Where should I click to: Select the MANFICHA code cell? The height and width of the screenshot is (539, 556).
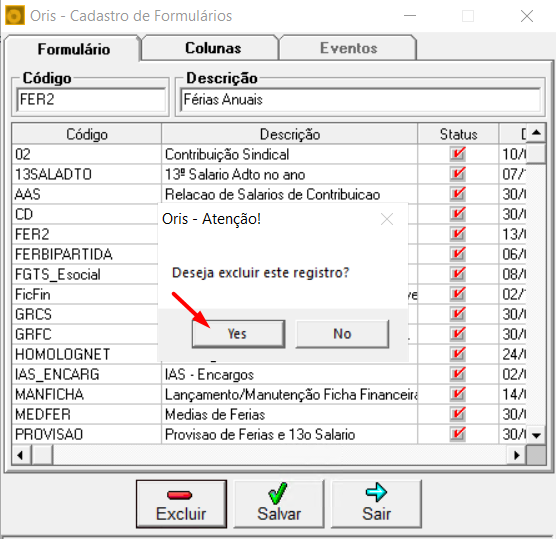pos(87,394)
